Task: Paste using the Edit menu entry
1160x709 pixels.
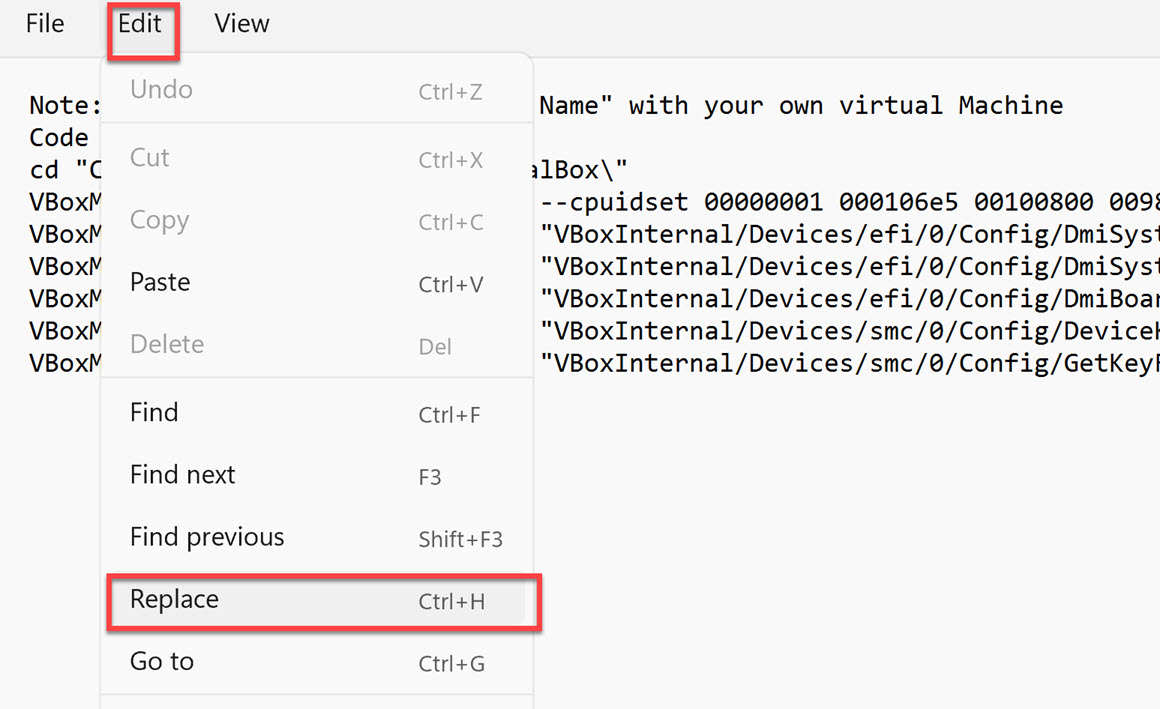Action: 160,282
